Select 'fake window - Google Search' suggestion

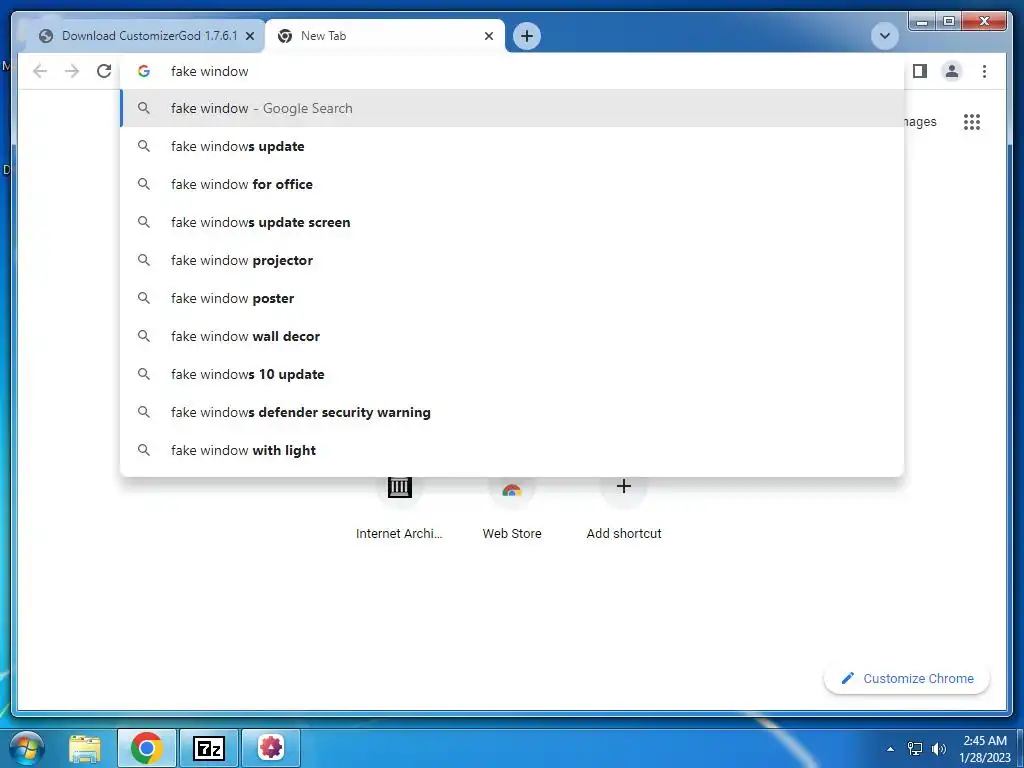[512, 108]
